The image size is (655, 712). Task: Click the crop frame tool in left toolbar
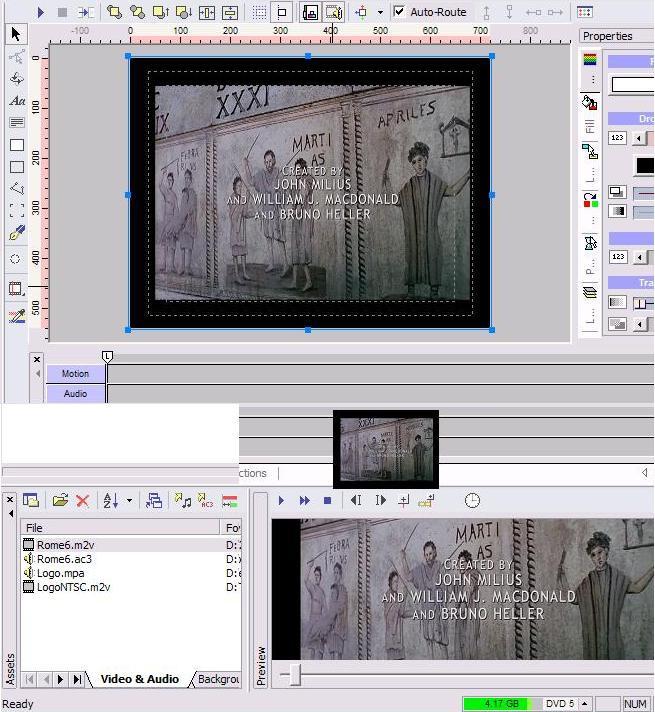[x=16, y=288]
